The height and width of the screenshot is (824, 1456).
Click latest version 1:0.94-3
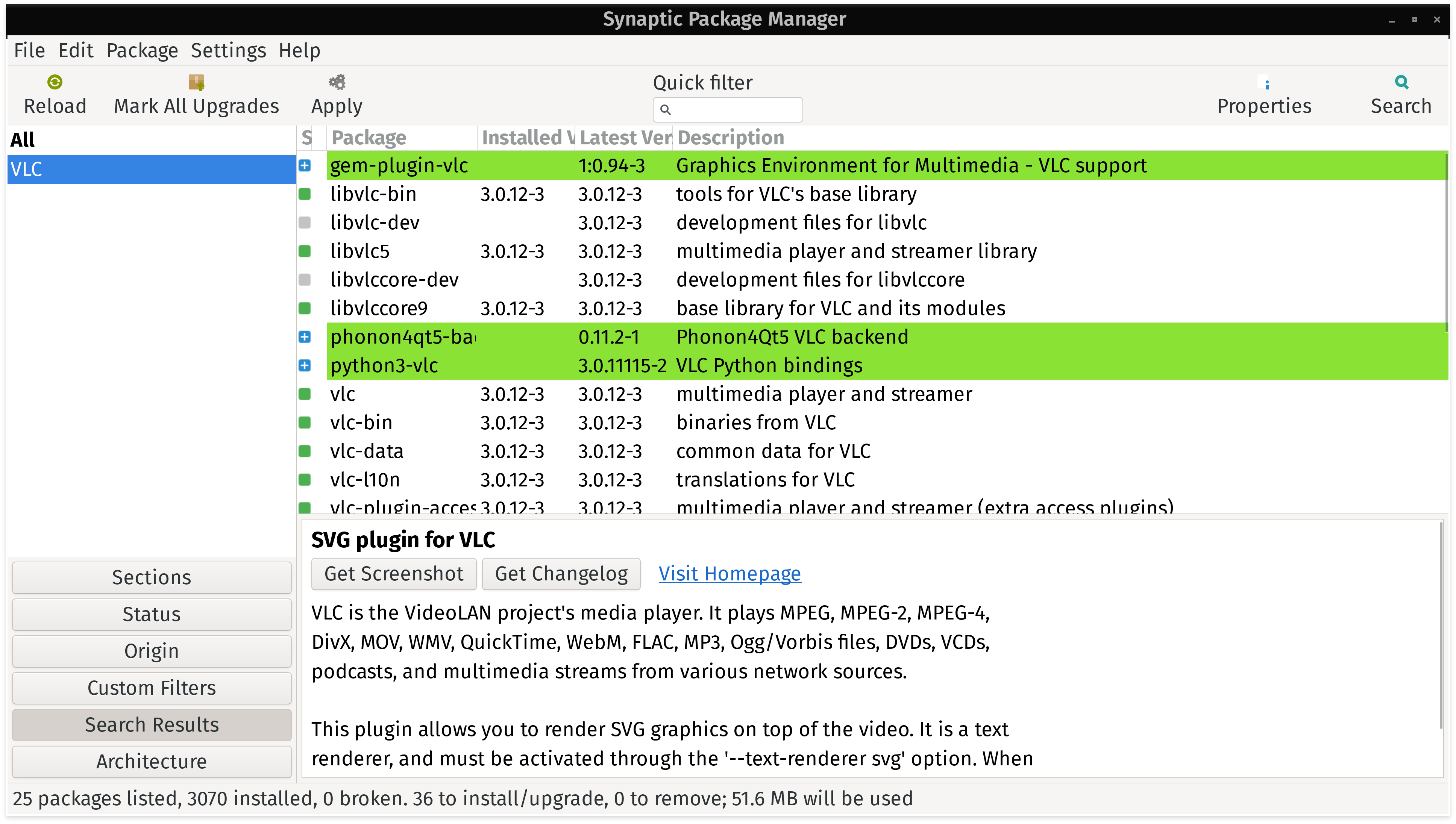(611, 165)
